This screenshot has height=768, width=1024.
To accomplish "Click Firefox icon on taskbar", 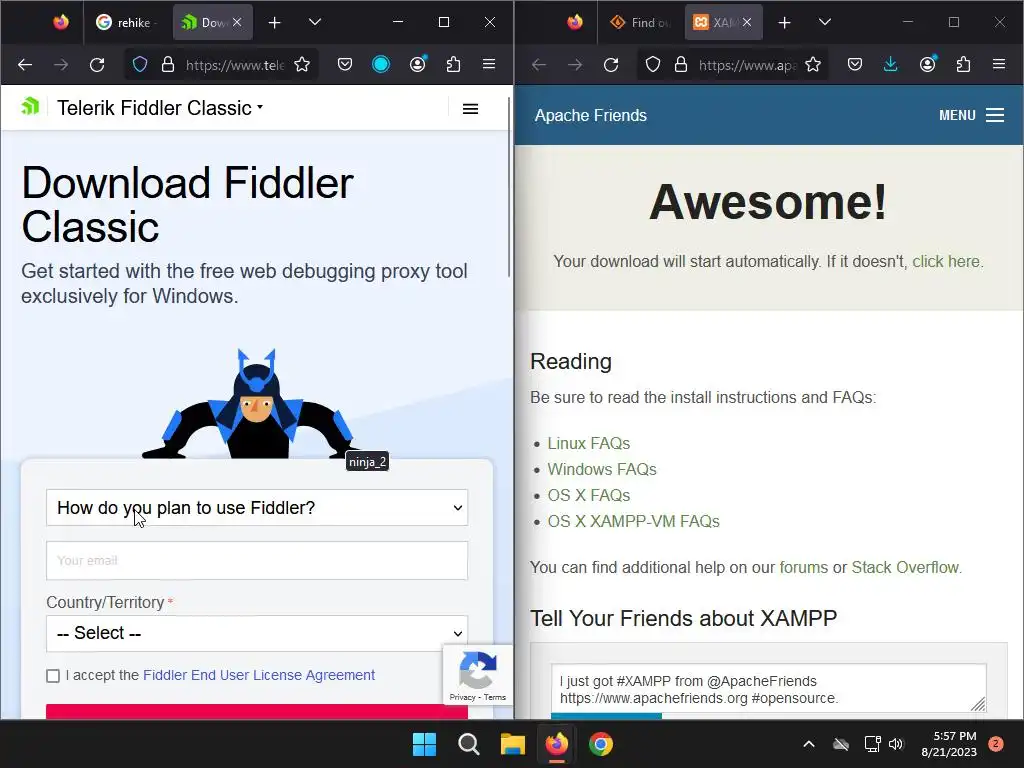I will click(x=556, y=744).
